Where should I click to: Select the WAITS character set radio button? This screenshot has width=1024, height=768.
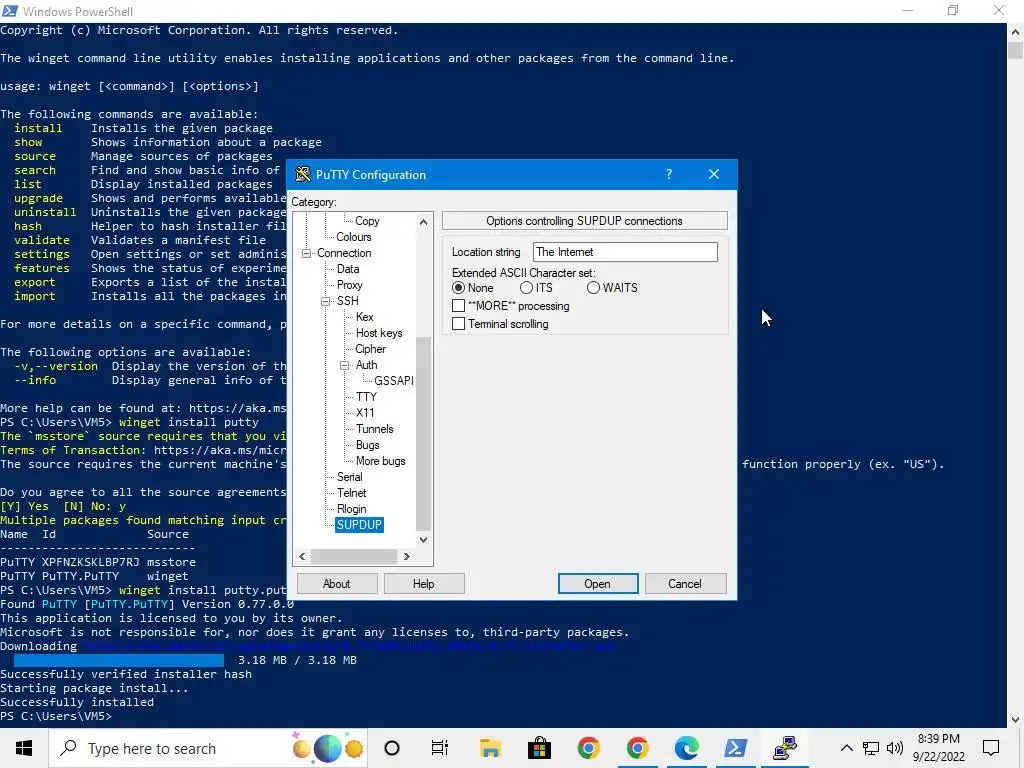coord(593,288)
